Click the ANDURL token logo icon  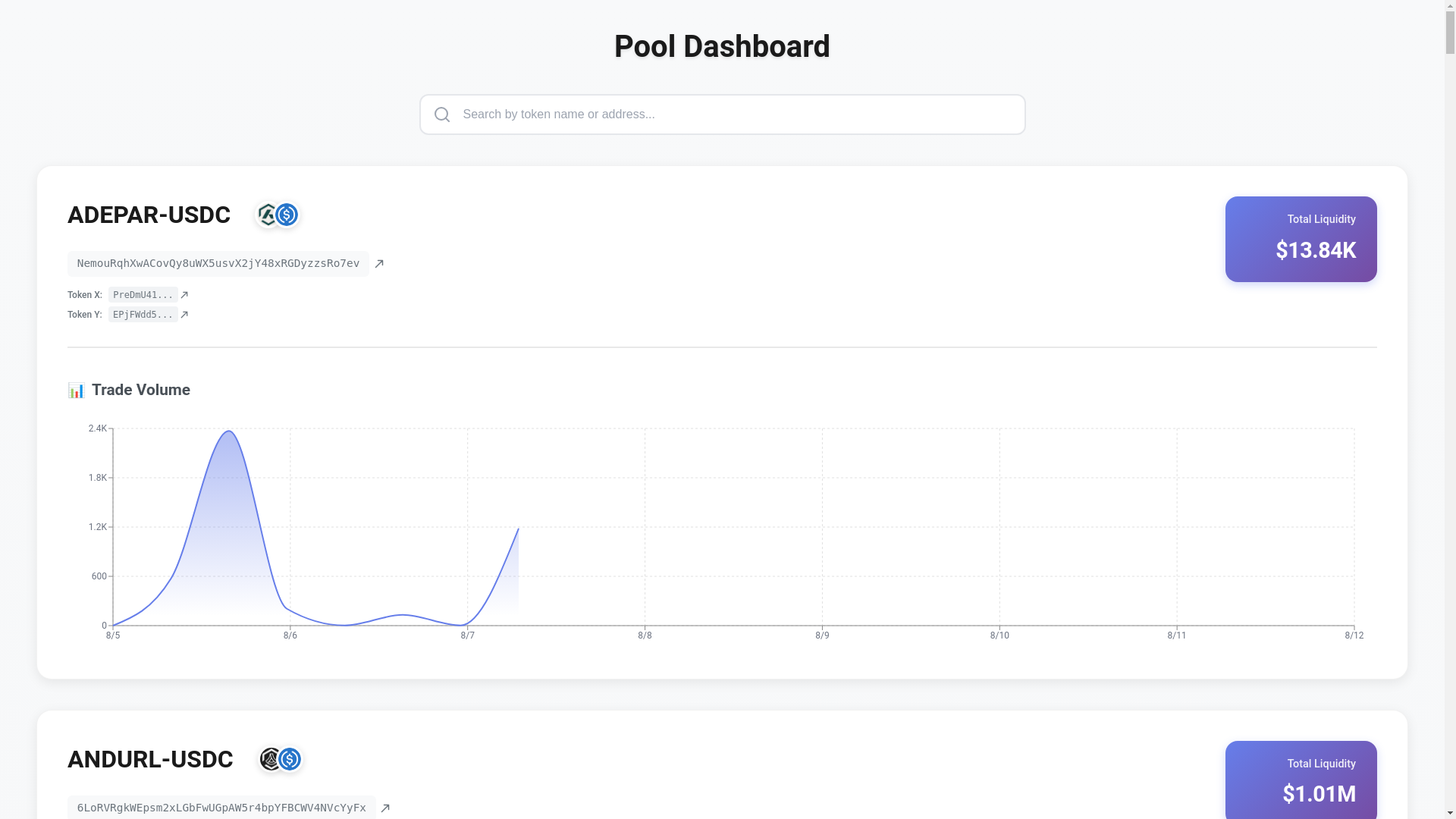coord(270,759)
